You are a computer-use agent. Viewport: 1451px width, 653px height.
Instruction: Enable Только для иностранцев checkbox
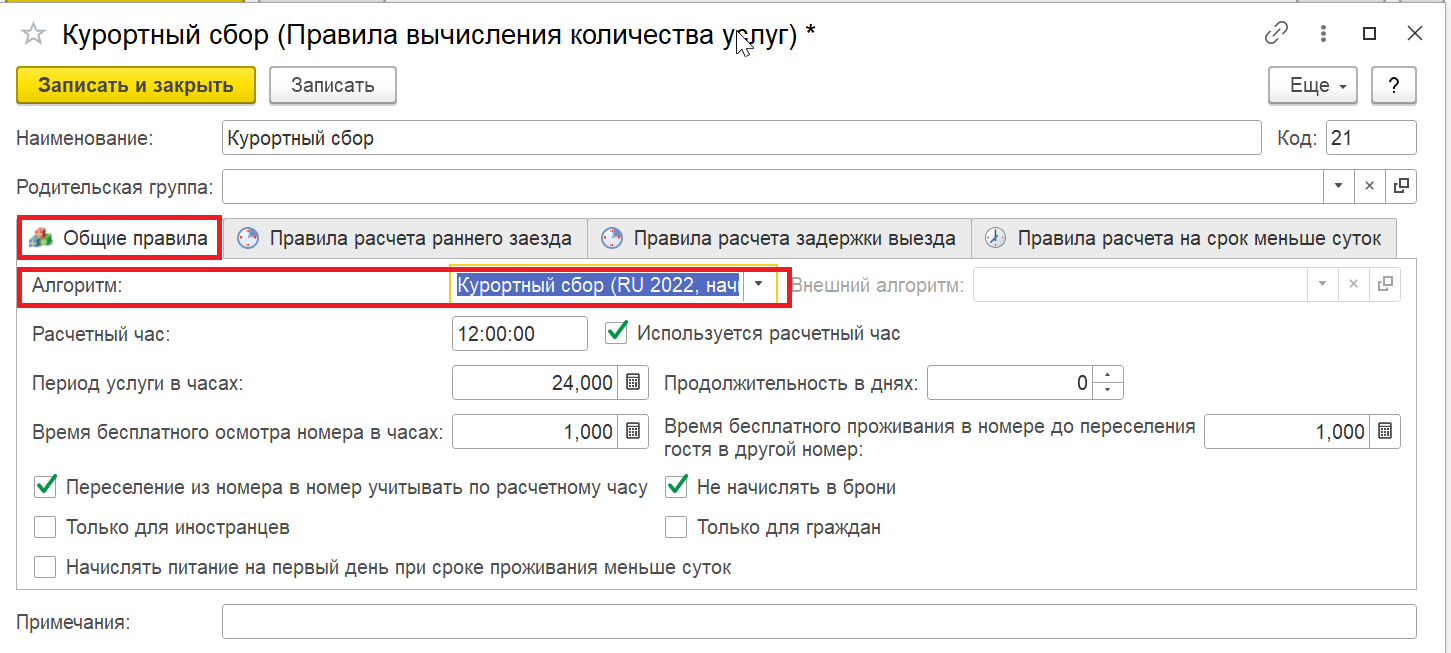pyautogui.click(x=45, y=527)
